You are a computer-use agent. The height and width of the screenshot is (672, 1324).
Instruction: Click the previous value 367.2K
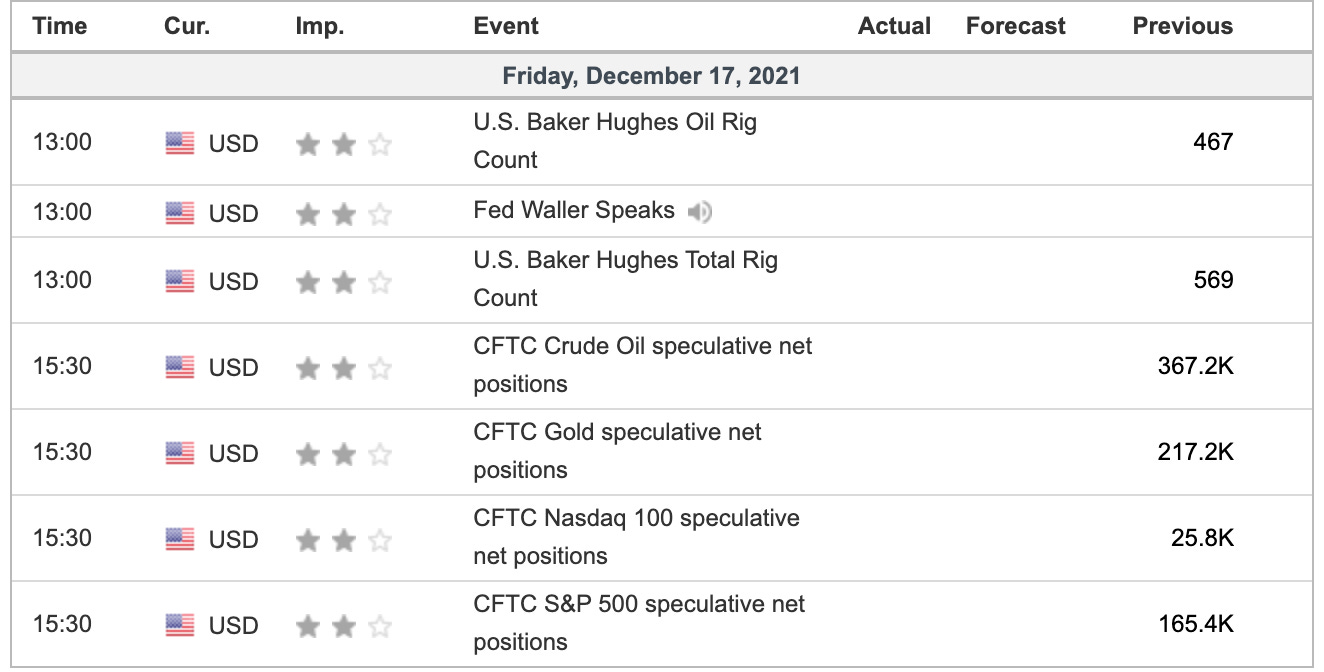pyautogui.click(x=1196, y=366)
